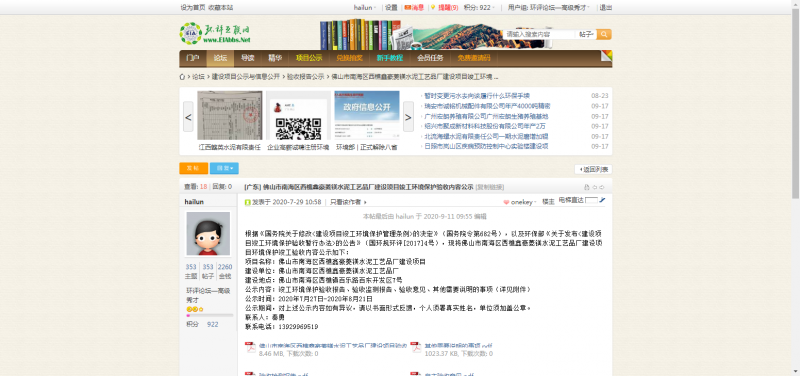Select the 会员任务 navigation tab
800x376 pixels.
430,58
